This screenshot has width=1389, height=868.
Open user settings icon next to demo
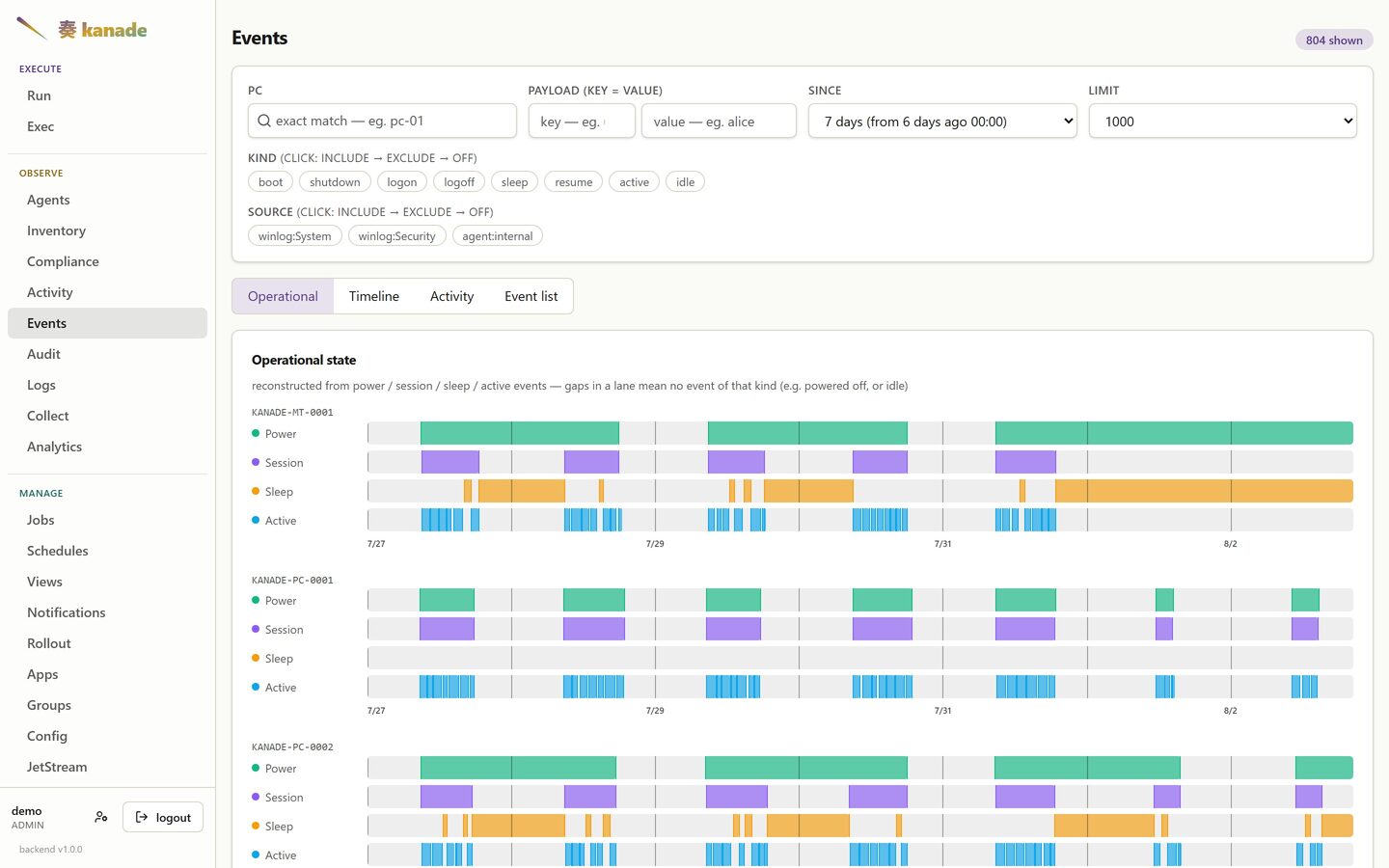pos(101,817)
